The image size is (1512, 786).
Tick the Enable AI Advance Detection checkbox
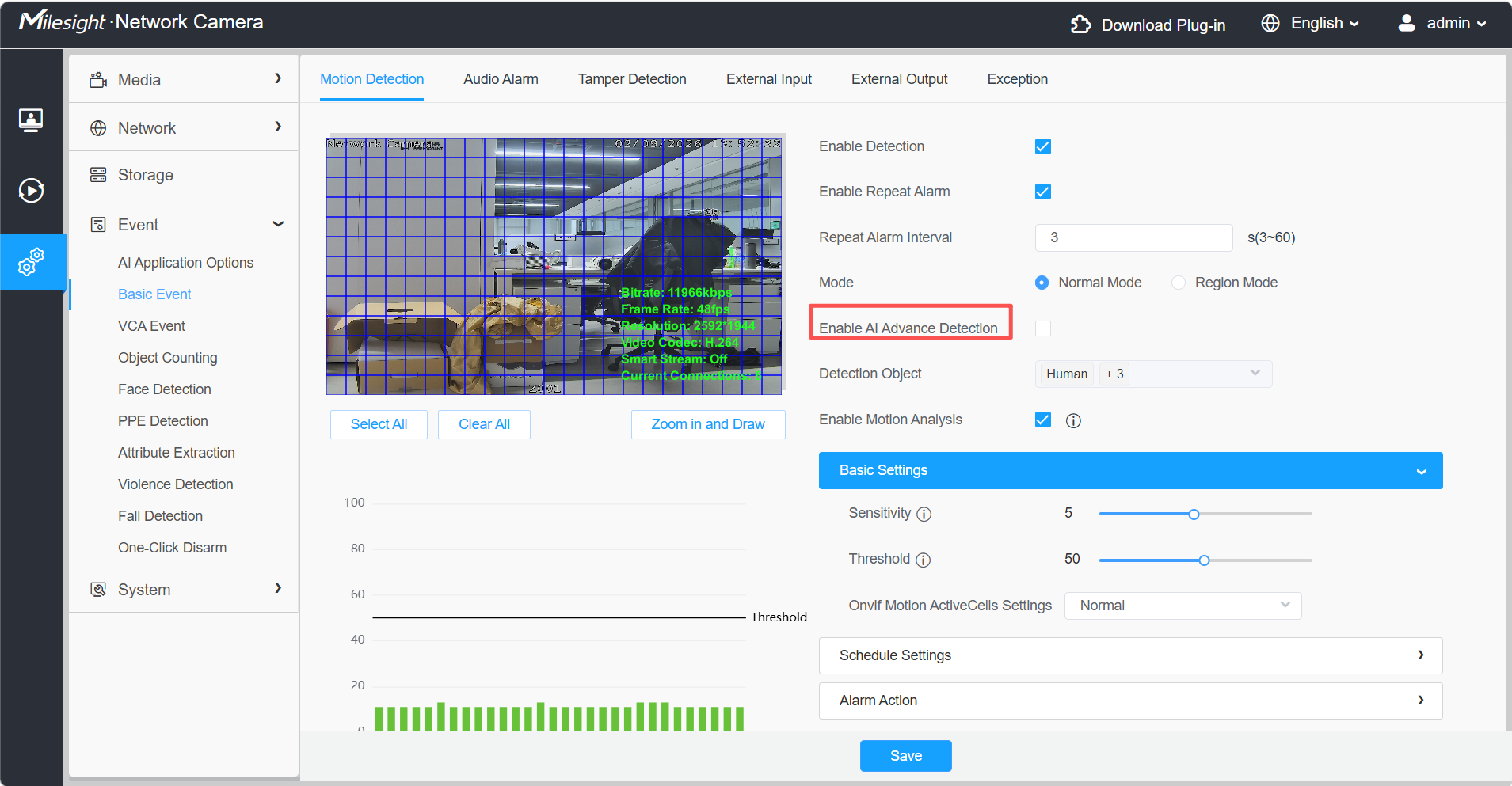pos(1043,328)
